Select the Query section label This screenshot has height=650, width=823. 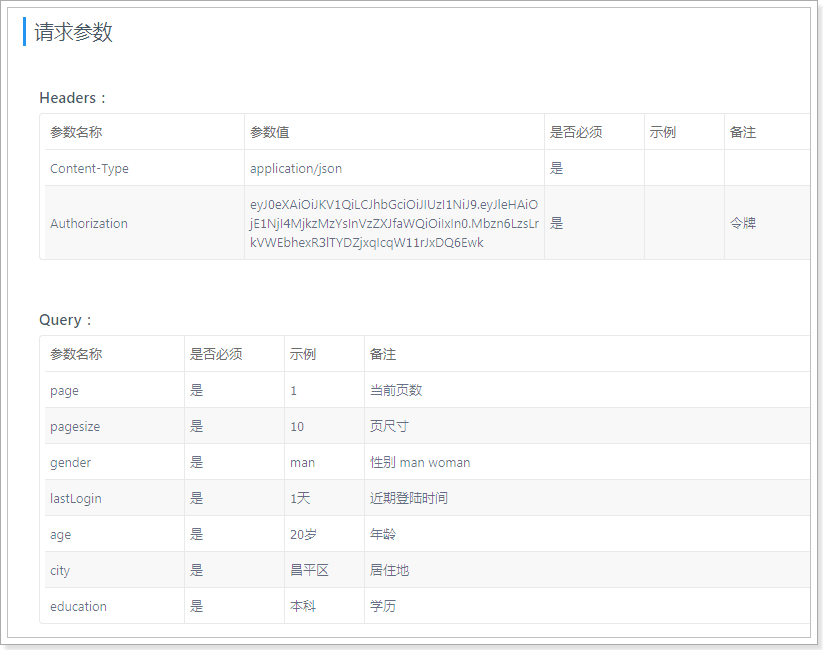65,320
